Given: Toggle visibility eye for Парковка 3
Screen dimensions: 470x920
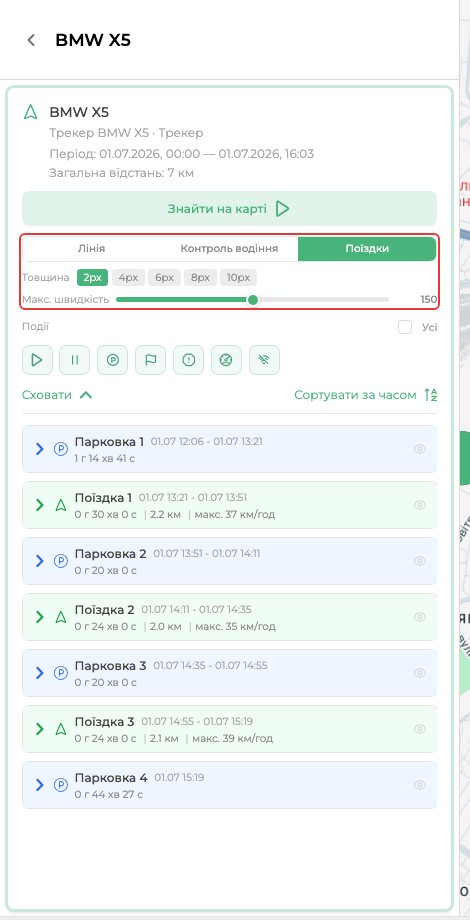Looking at the screenshot, I should pyautogui.click(x=420, y=673).
